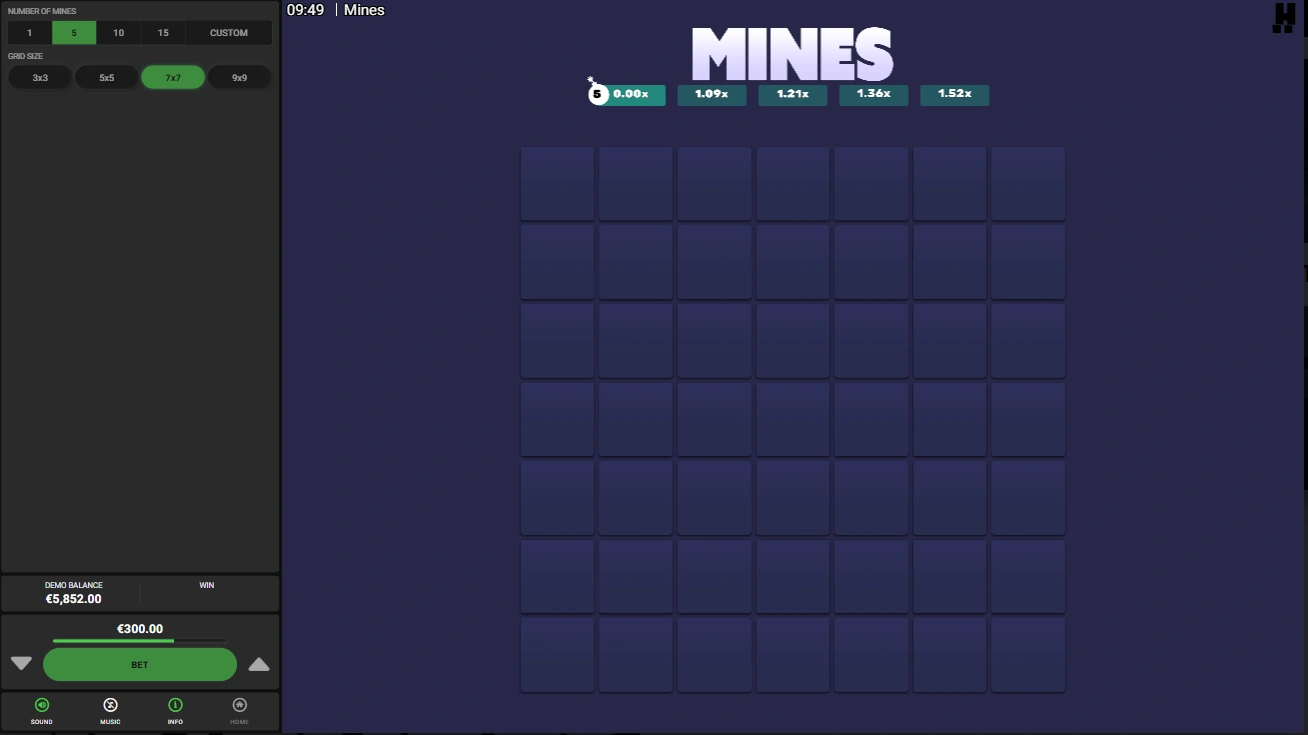1308x735 pixels.
Task: Open the Info icon
Action: 175,706
